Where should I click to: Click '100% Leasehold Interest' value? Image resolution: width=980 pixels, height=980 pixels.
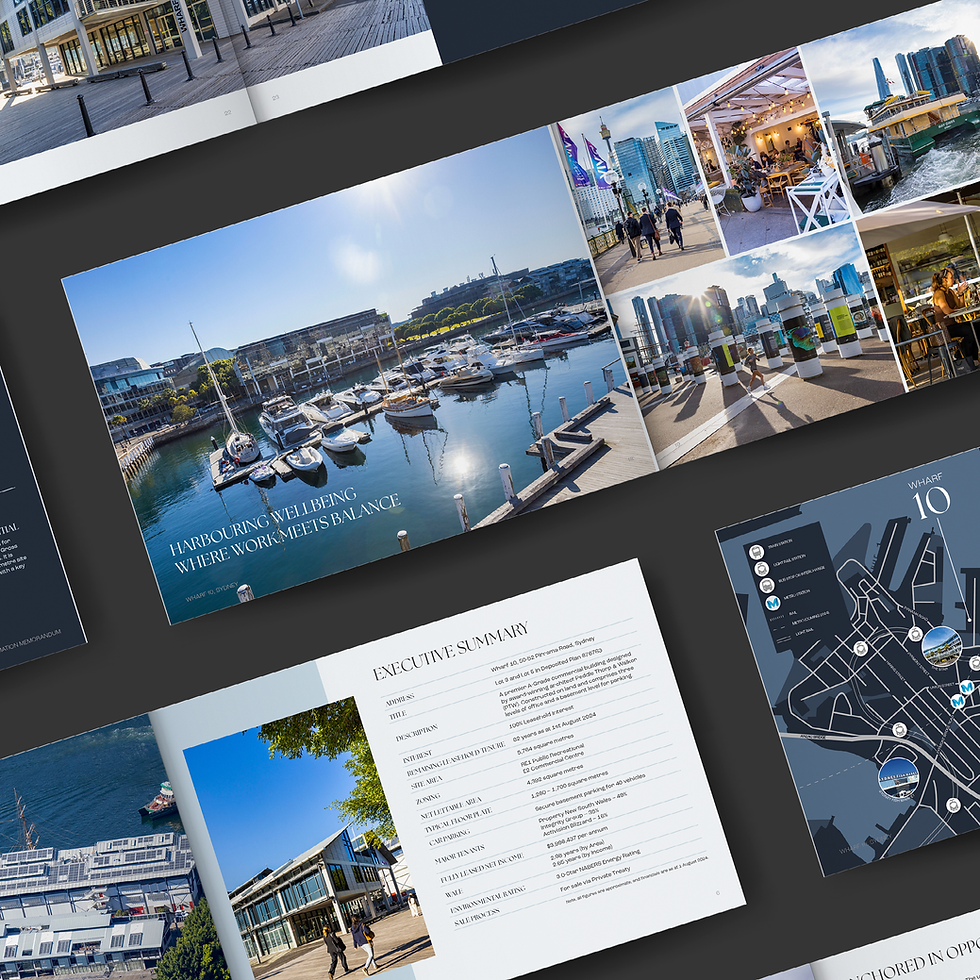pyautogui.click(x=541, y=719)
